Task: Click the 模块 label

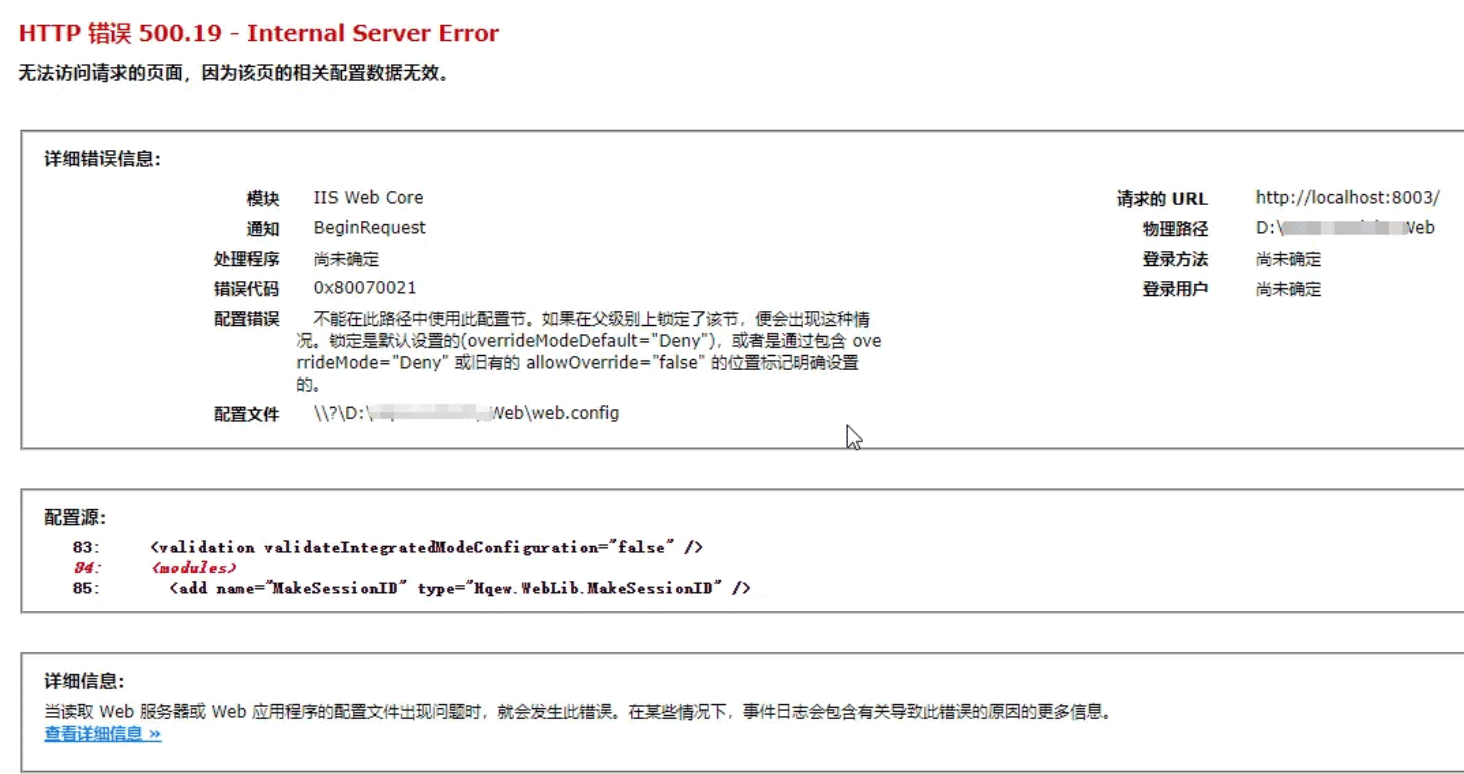Action: click(x=263, y=198)
